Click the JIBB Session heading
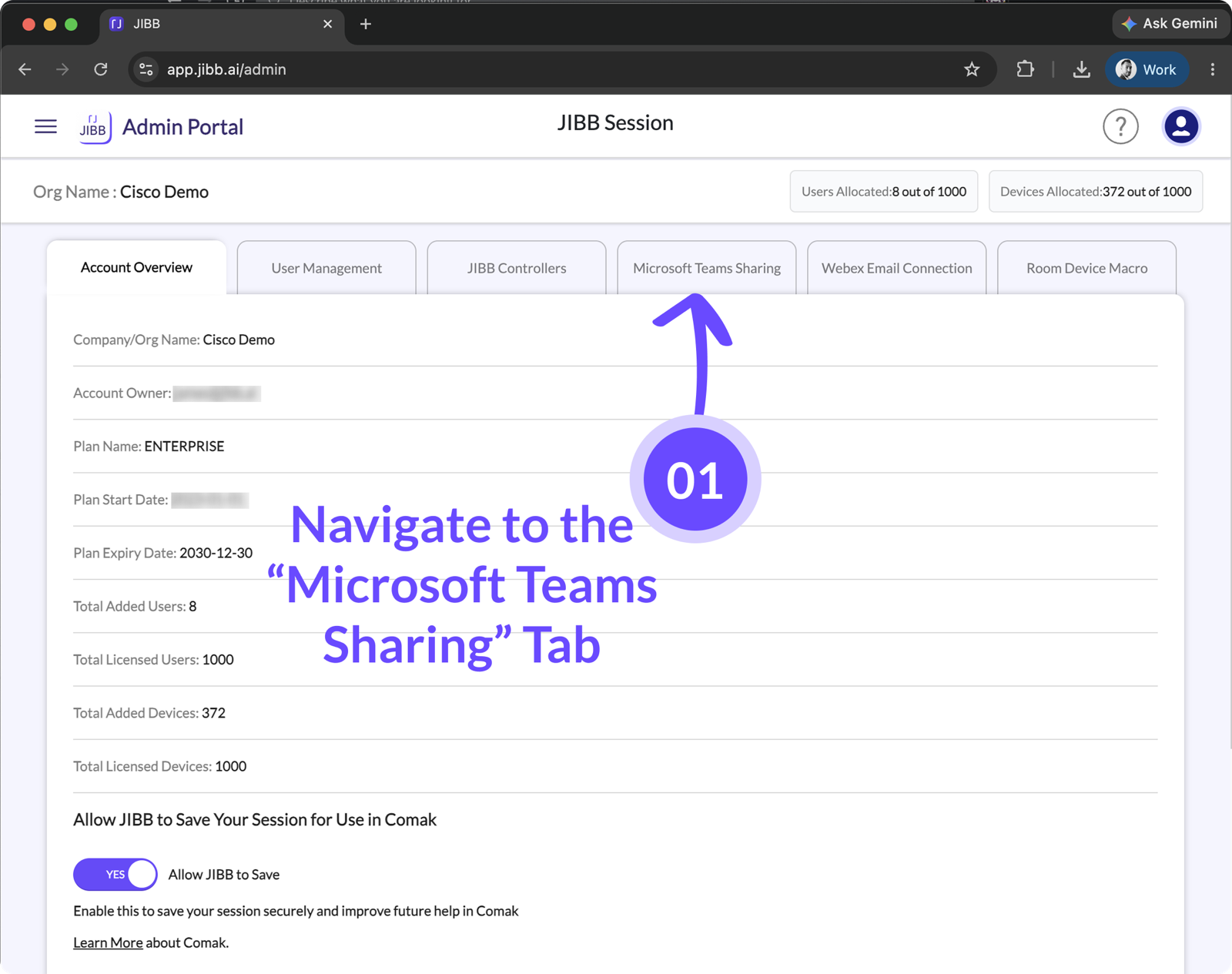 coord(615,123)
